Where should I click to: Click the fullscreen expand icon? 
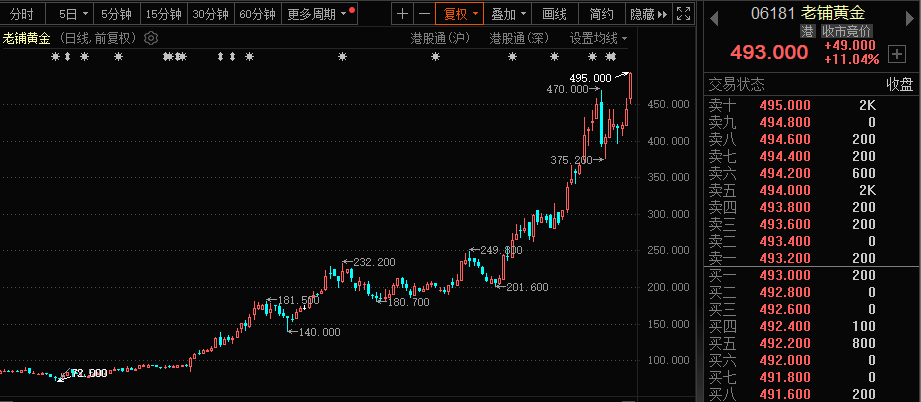[683, 14]
